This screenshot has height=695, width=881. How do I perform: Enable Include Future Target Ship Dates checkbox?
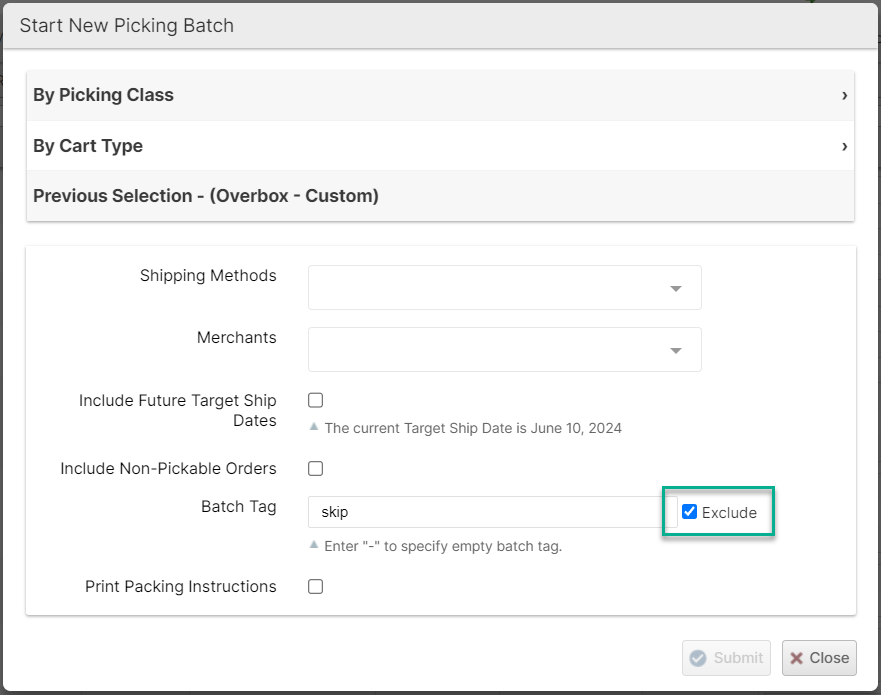[316, 400]
